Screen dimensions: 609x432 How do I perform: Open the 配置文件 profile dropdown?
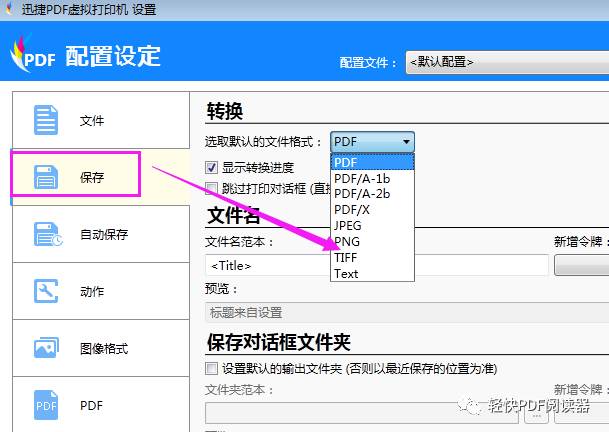[507, 62]
